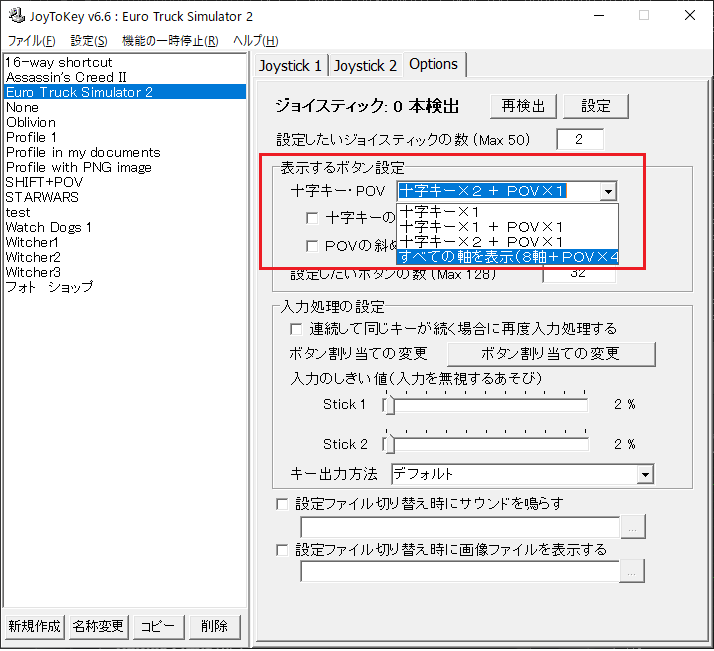Image resolution: width=714 pixels, height=651 pixels.
Task: Browse for sound file with ... button
Action: pyautogui.click(x=632, y=528)
